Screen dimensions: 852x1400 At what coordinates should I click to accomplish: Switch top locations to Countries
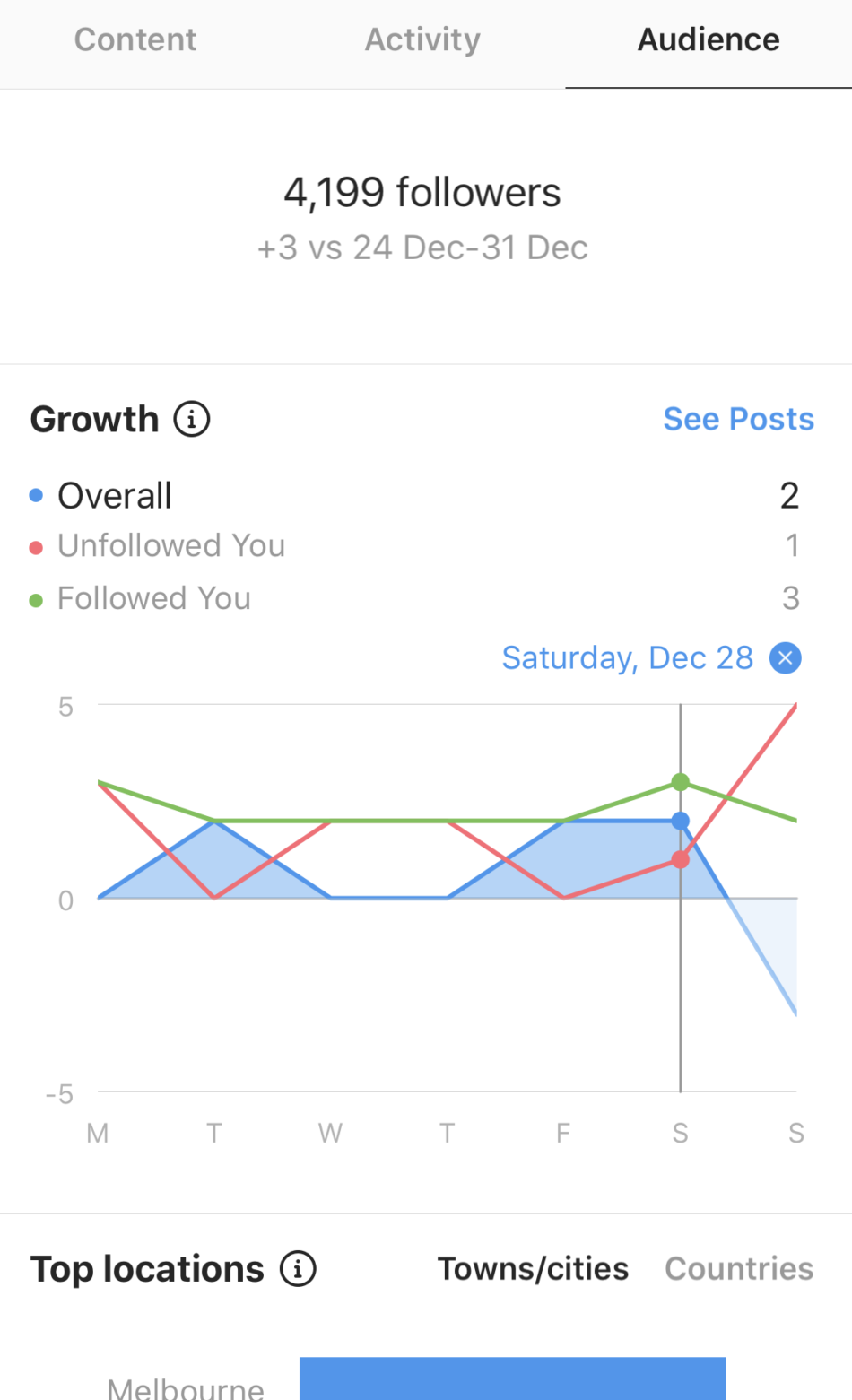739,1268
